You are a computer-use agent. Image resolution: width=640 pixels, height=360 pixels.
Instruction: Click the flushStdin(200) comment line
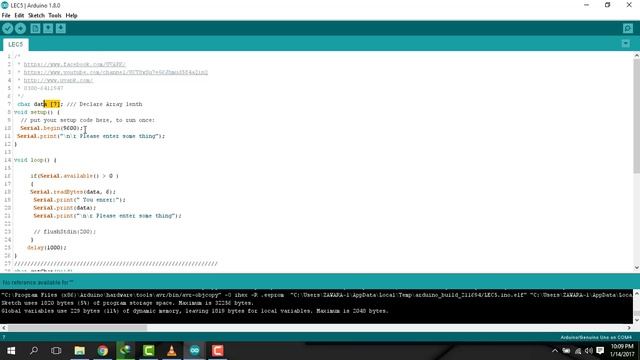pyautogui.click(x=65, y=232)
